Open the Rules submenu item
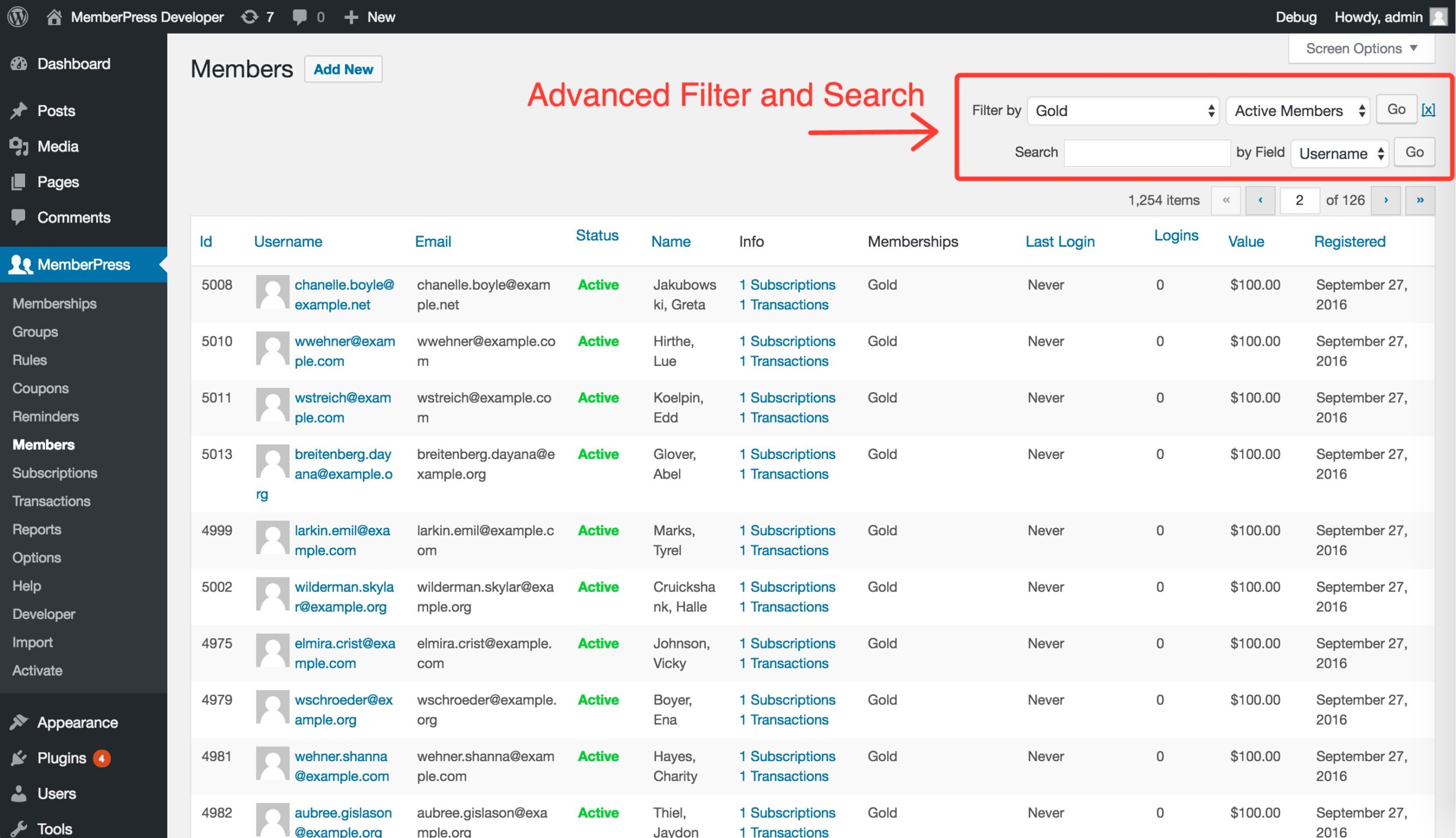 [30, 360]
